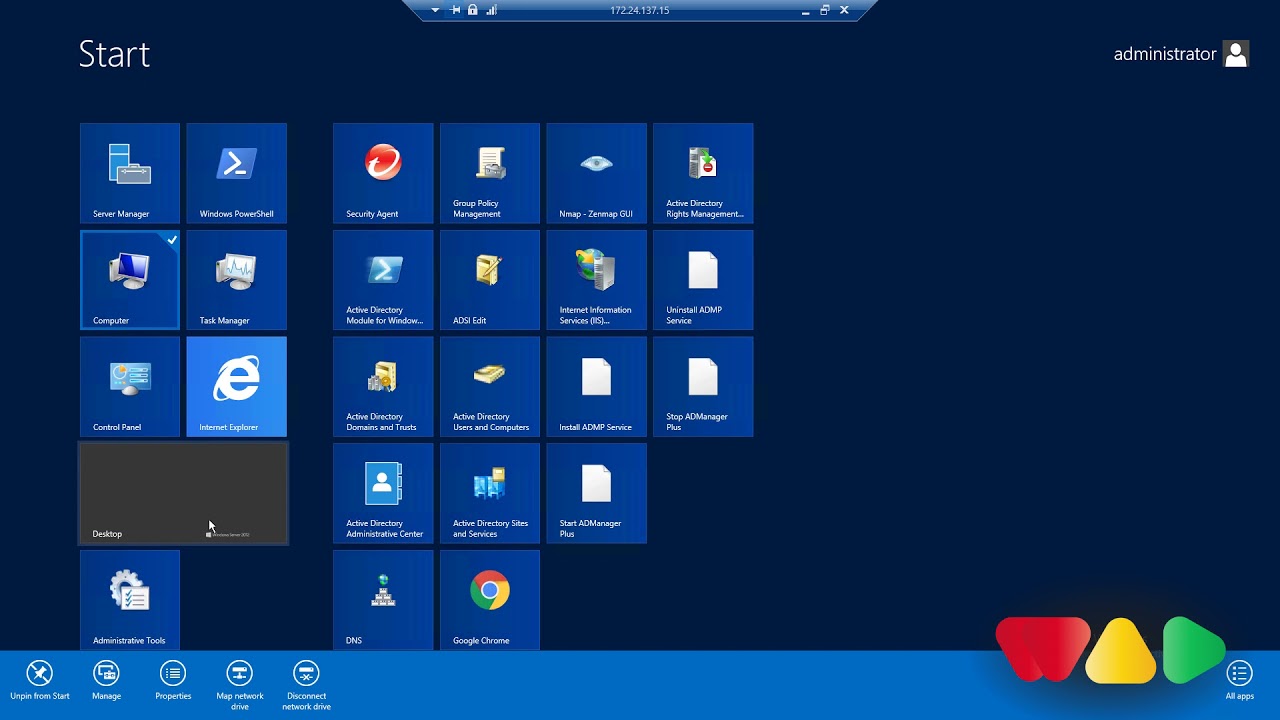
Task: Open Active Directory Administrative Center tile
Action: pos(383,493)
